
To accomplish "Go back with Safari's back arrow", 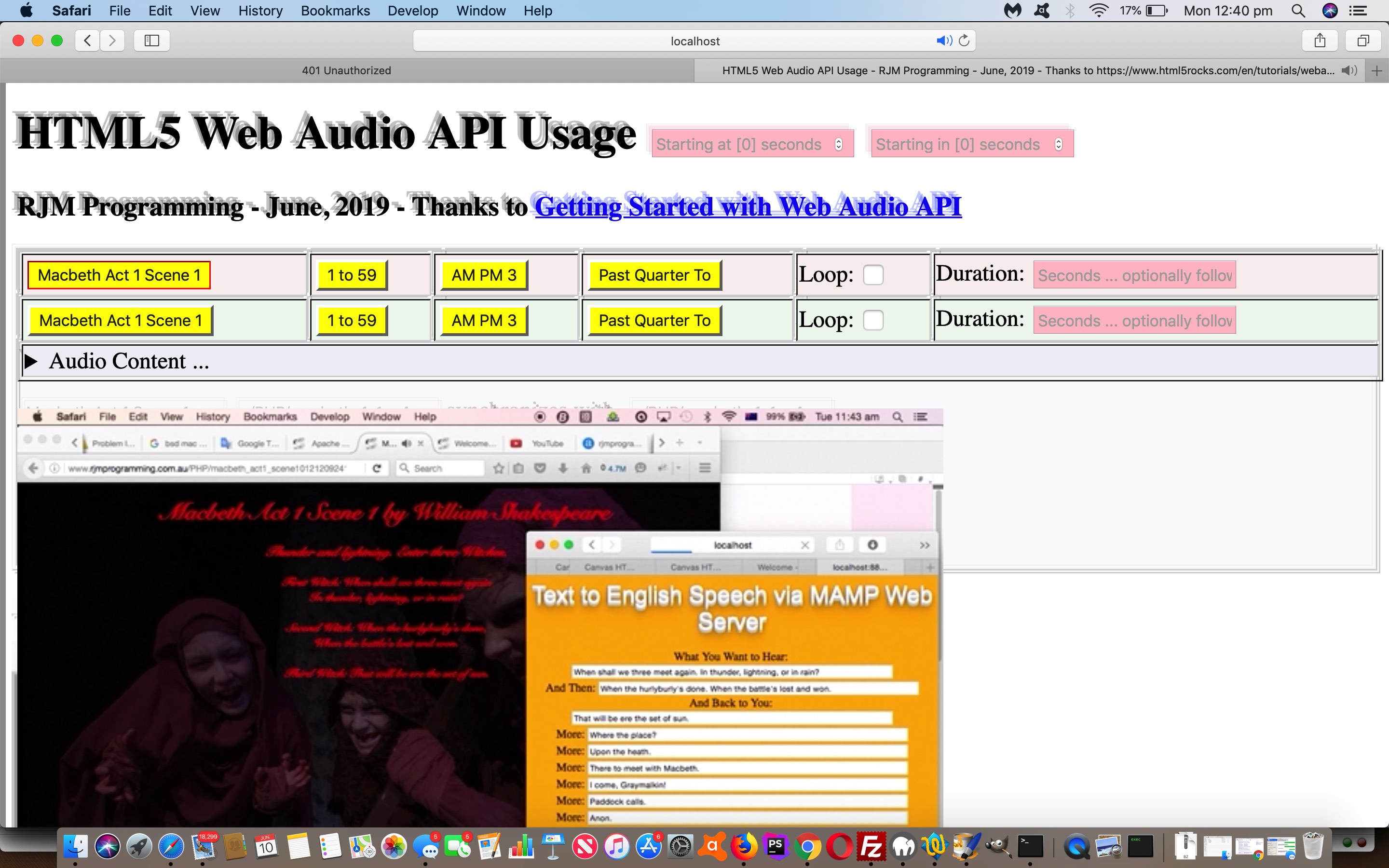I will (87, 40).
